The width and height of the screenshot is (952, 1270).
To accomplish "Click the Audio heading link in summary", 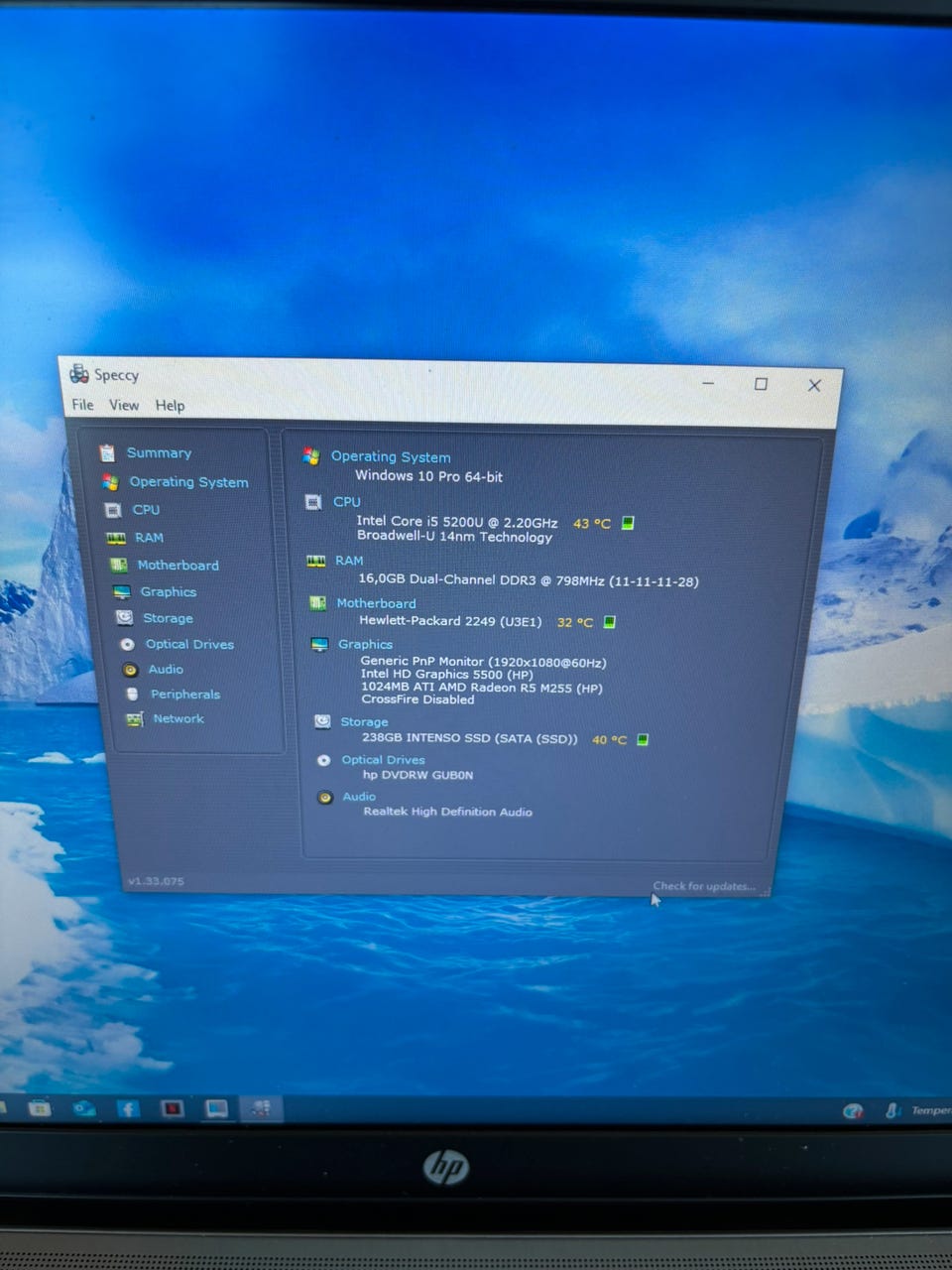I will coord(359,797).
